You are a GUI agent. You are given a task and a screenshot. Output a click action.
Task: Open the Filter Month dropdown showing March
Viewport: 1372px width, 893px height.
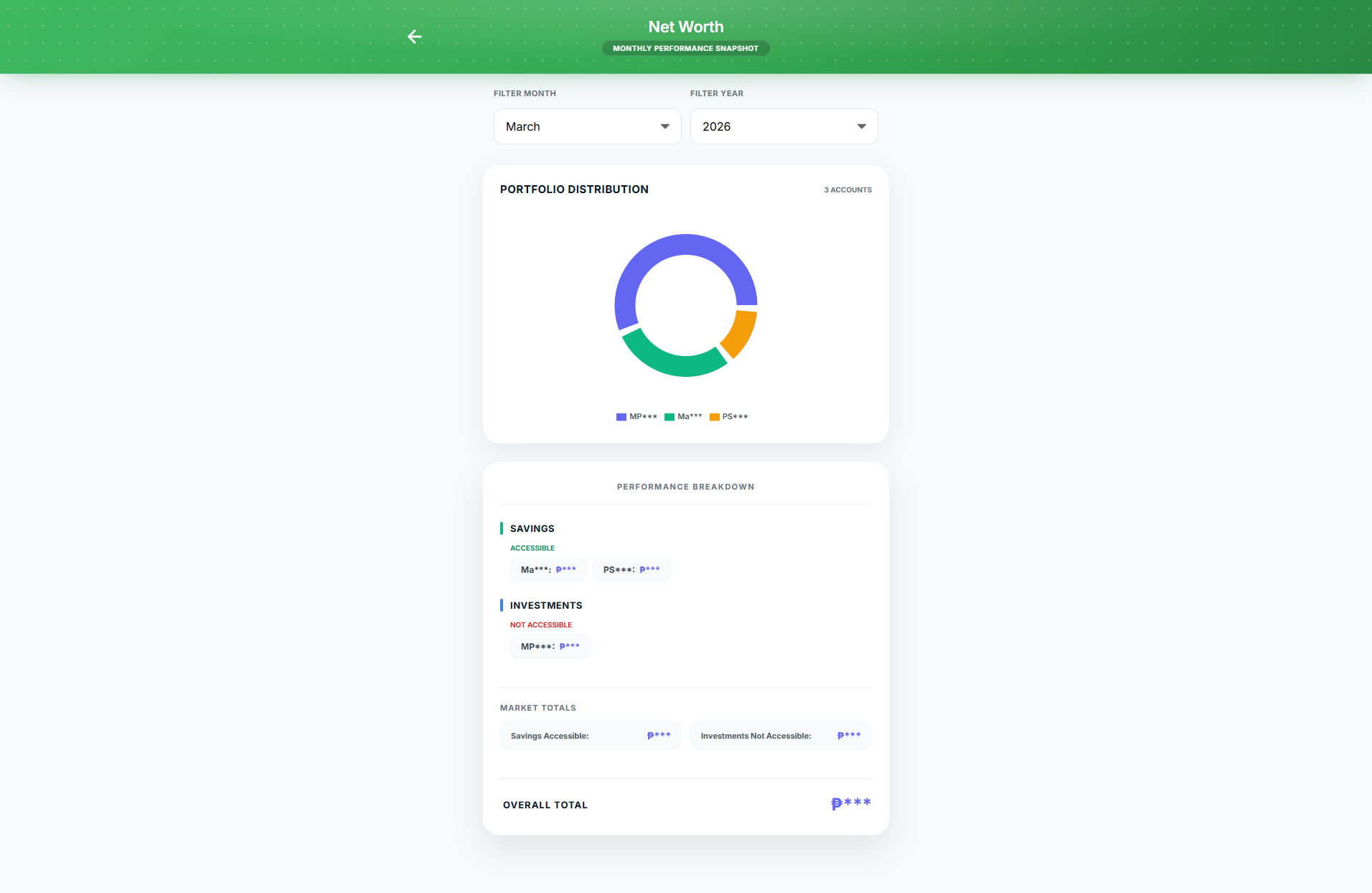coord(587,126)
